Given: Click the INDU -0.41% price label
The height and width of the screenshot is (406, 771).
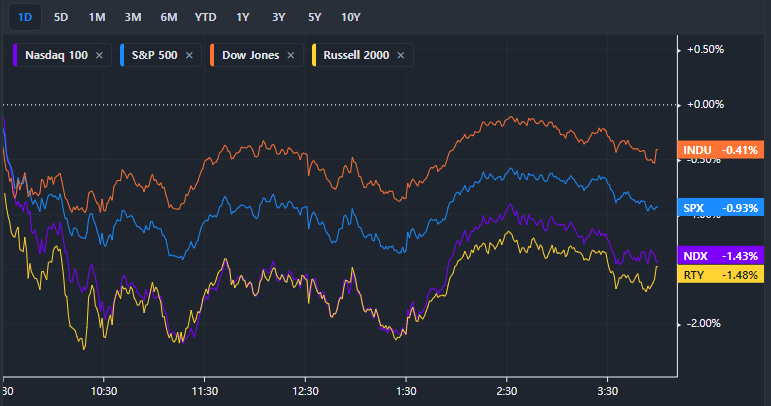Looking at the screenshot, I should click(720, 150).
